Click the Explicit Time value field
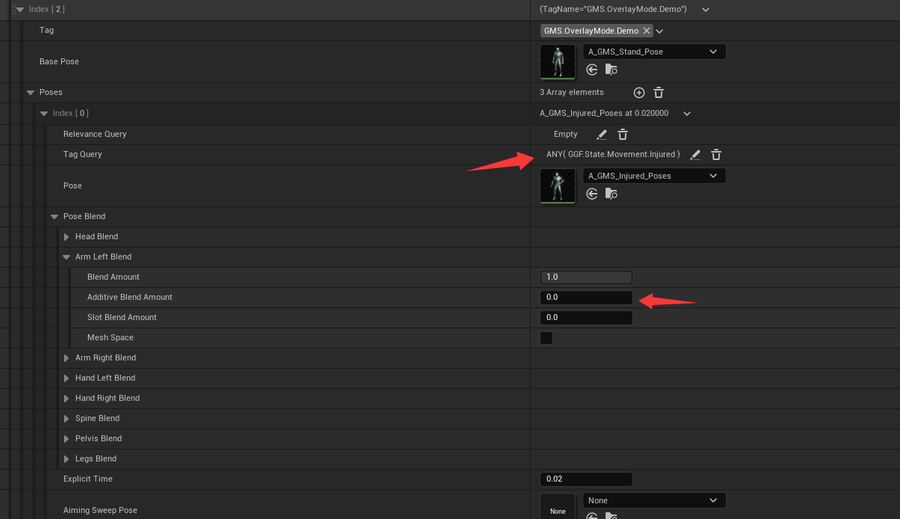The height and width of the screenshot is (519, 900). (586, 479)
